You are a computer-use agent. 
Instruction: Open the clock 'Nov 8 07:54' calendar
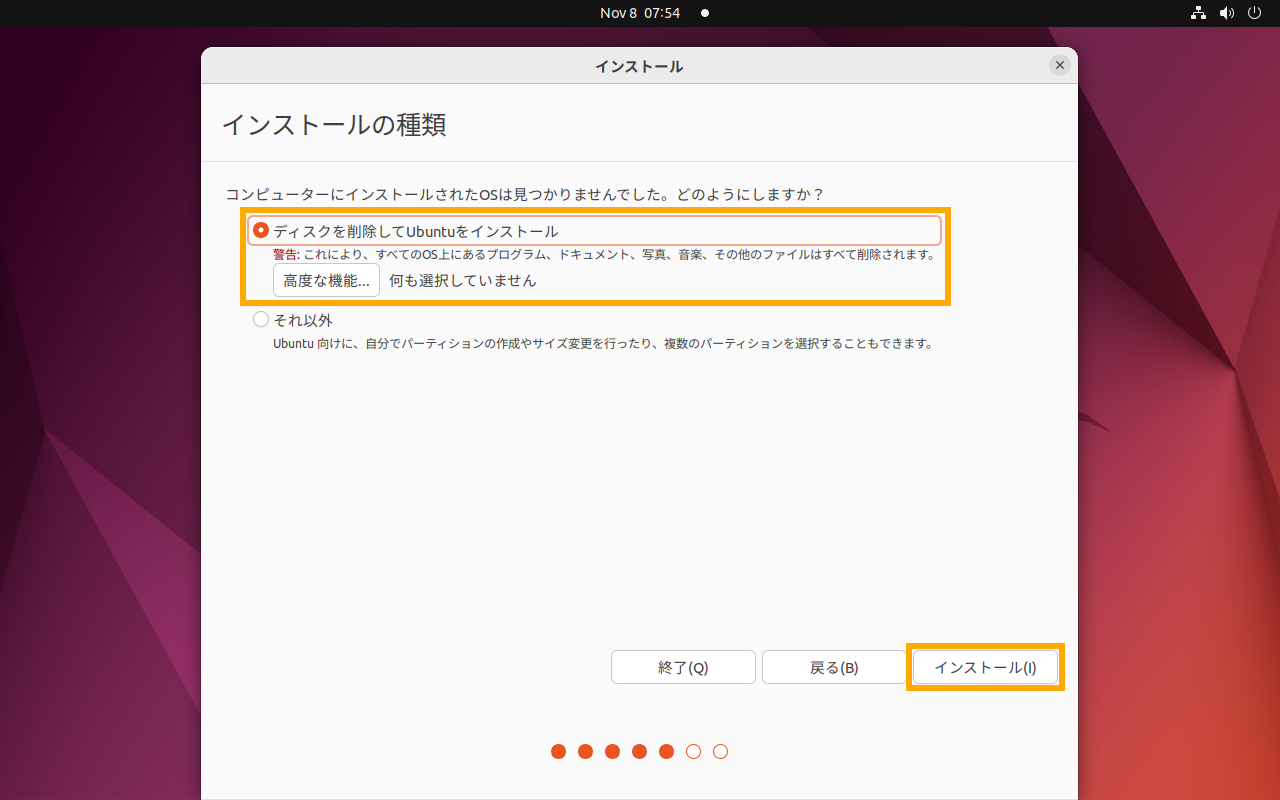coord(640,13)
